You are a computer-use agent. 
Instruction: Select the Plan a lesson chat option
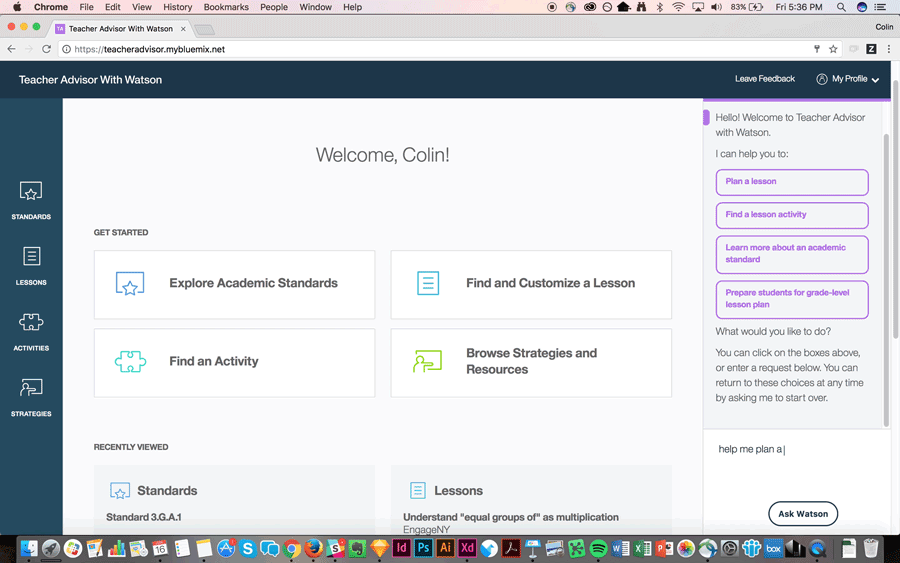[792, 182]
